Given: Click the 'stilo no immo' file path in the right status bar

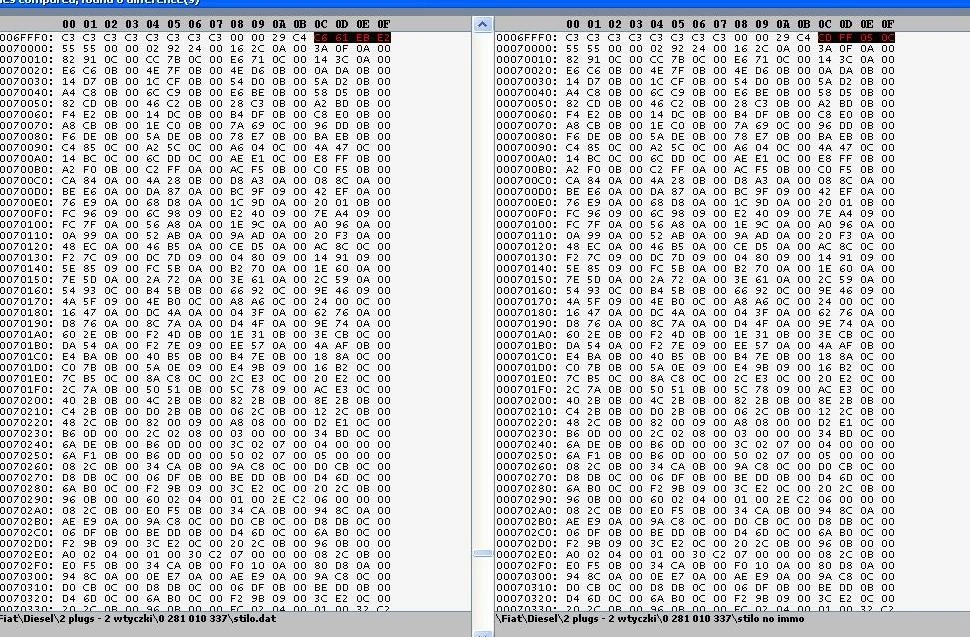Looking at the screenshot, I should tap(650, 618).
